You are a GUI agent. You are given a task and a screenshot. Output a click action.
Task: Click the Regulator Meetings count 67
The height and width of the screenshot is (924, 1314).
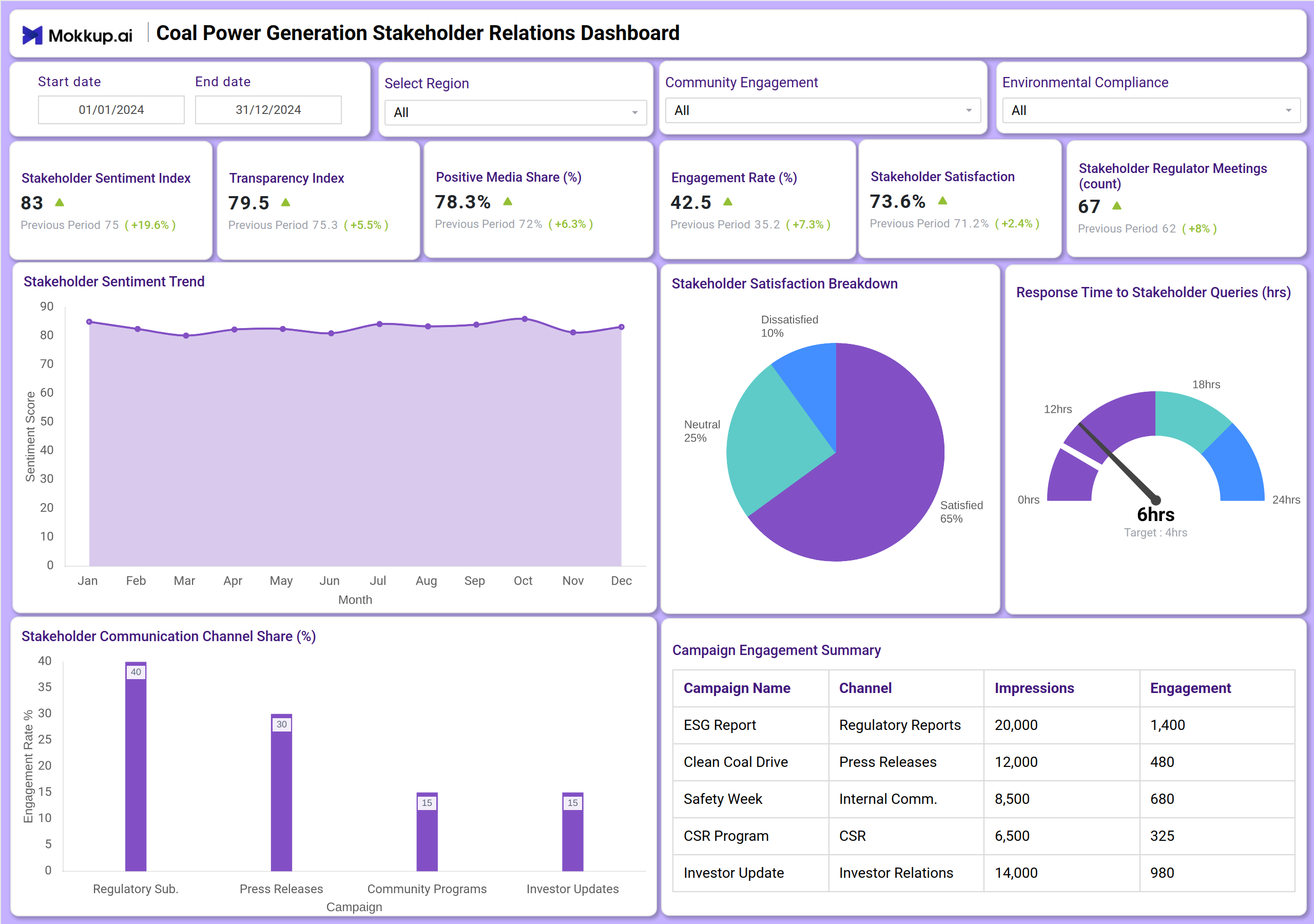click(1089, 206)
